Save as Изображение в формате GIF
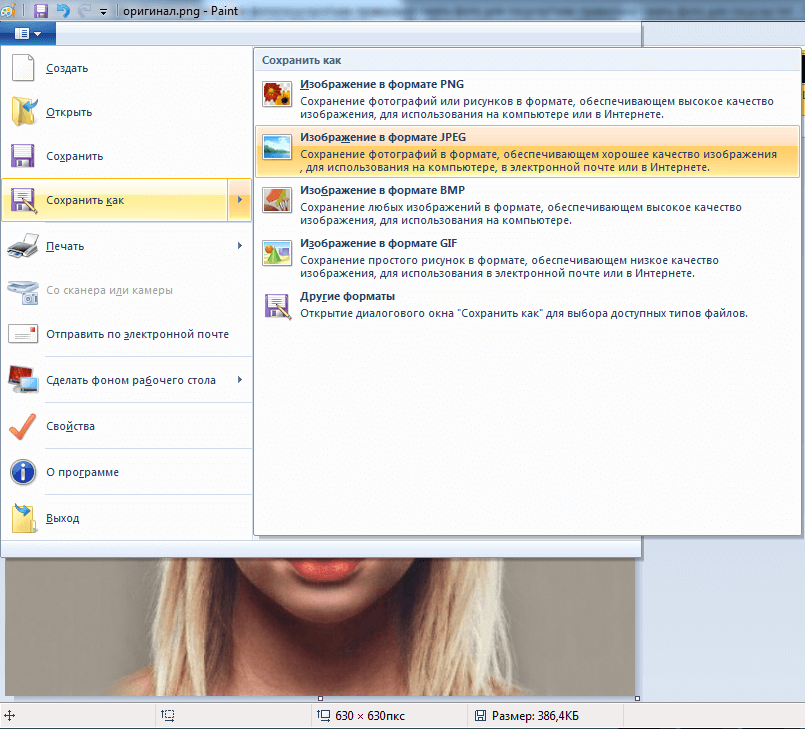Viewport: 805px width, 729px height. click(527, 258)
